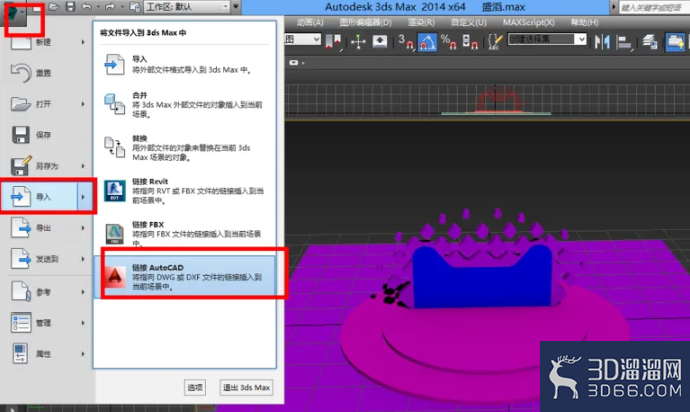This screenshot has height=412, width=690.
Task: Click the Mirror tool icon
Action: (602, 42)
